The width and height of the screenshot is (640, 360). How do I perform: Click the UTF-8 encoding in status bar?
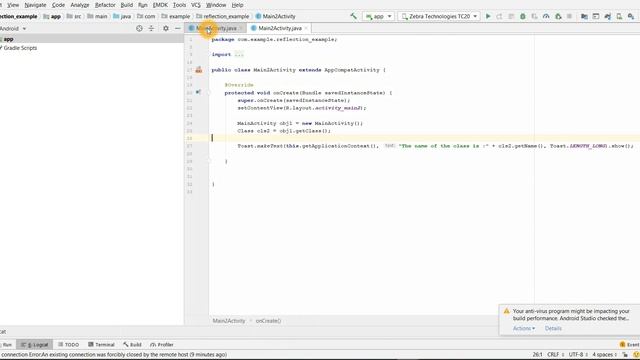pyautogui.click(x=578, y=354)
